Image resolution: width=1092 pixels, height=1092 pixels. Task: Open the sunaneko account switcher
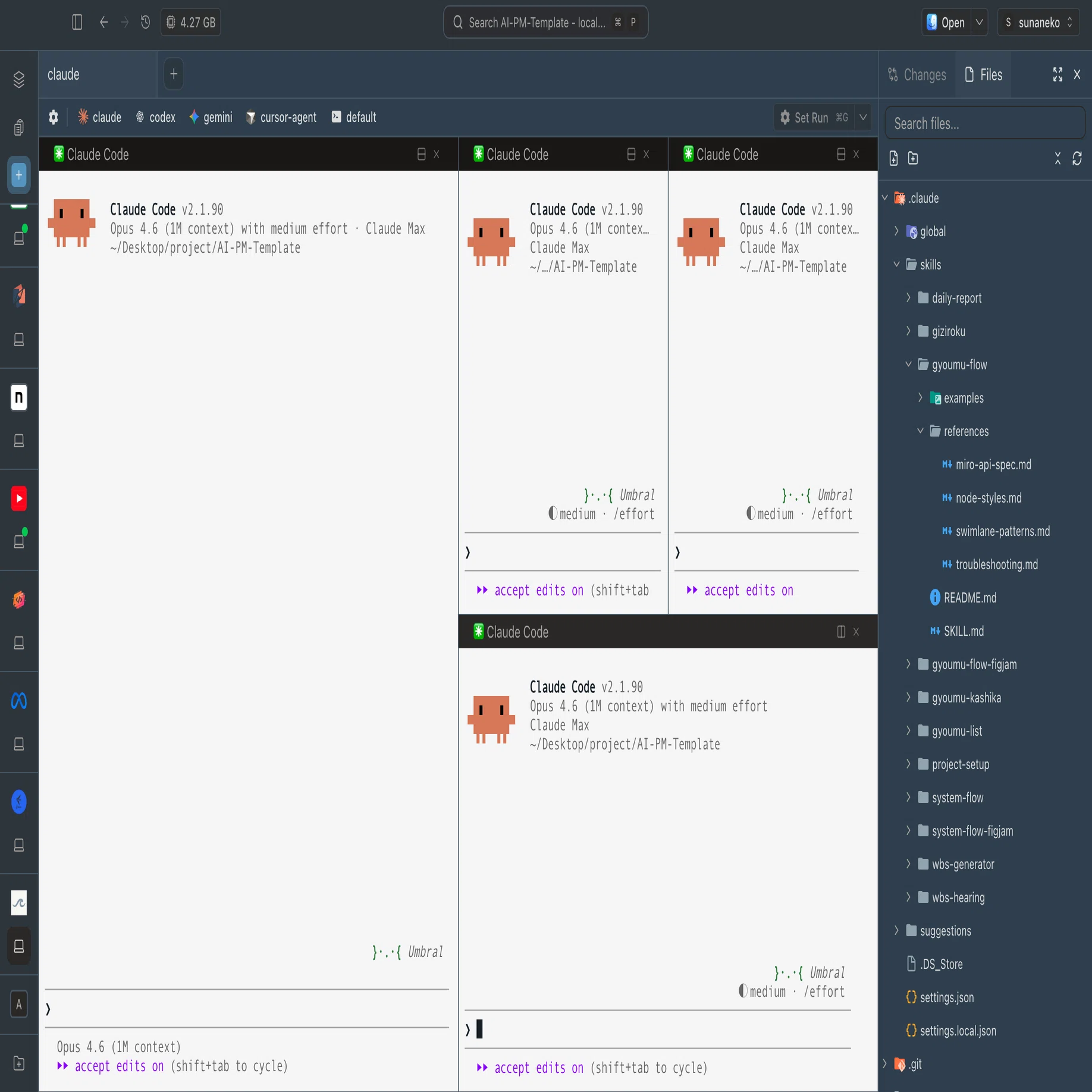pos(1038,23)
